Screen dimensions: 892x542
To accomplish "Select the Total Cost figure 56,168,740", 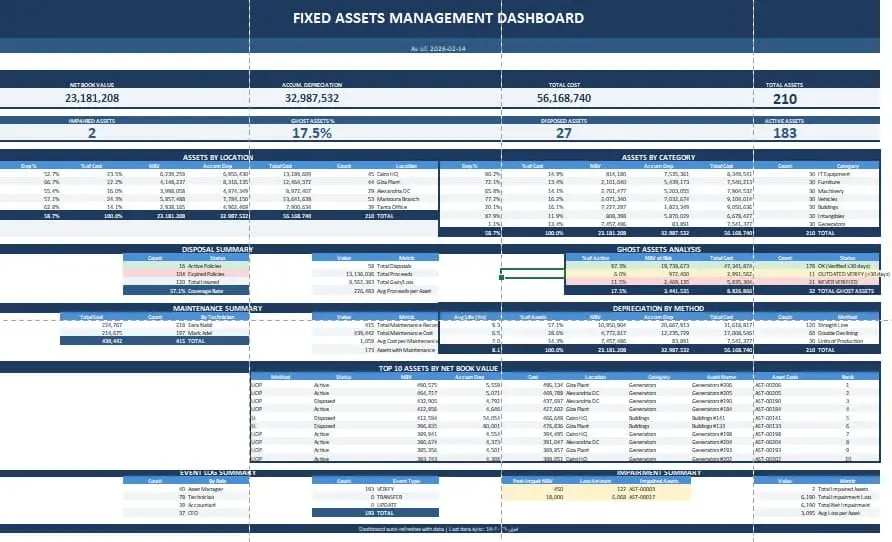I will click(x=564, y=98).
